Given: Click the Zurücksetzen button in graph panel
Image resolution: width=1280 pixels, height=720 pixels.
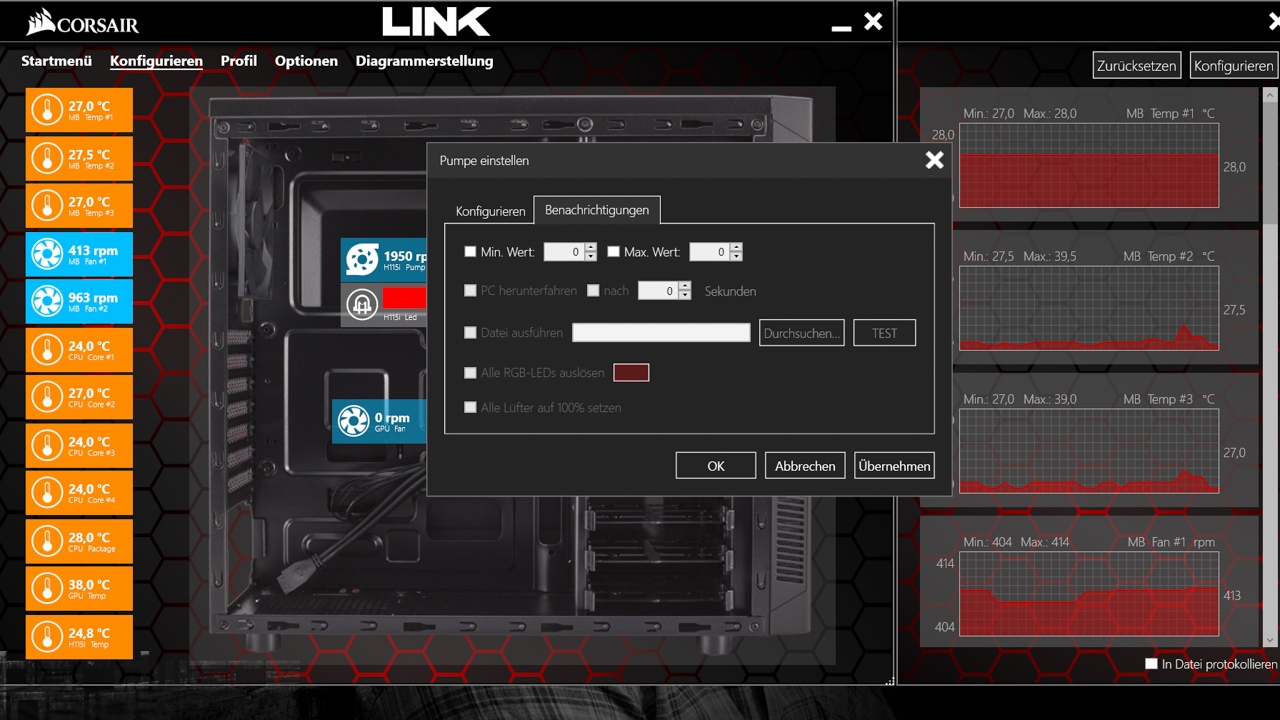Looking at the screenshot, I should (x=1137, y=66).
